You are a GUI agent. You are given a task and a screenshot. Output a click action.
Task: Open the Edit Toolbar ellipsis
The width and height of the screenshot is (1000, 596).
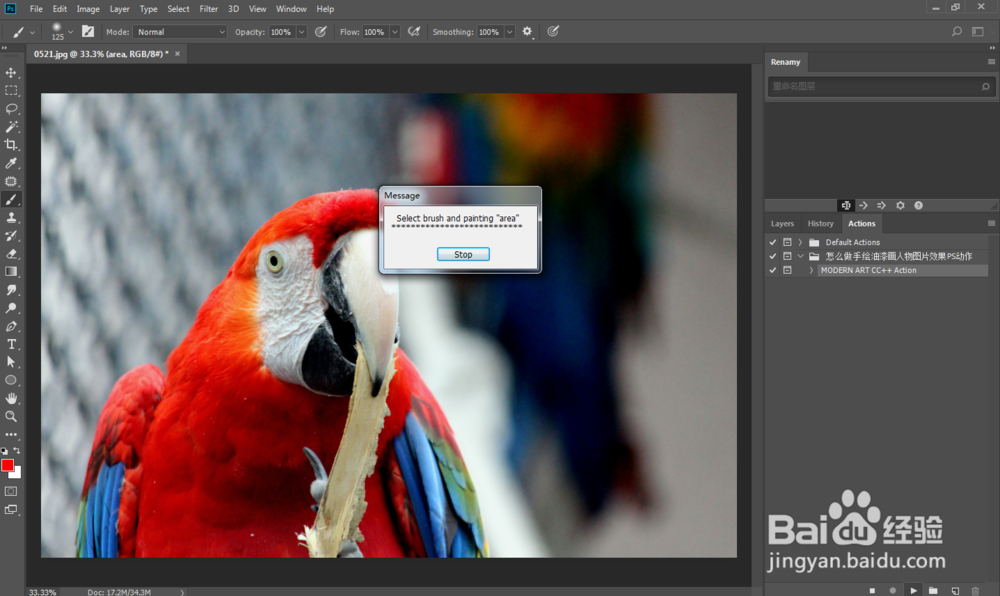(x=11, y=435)
